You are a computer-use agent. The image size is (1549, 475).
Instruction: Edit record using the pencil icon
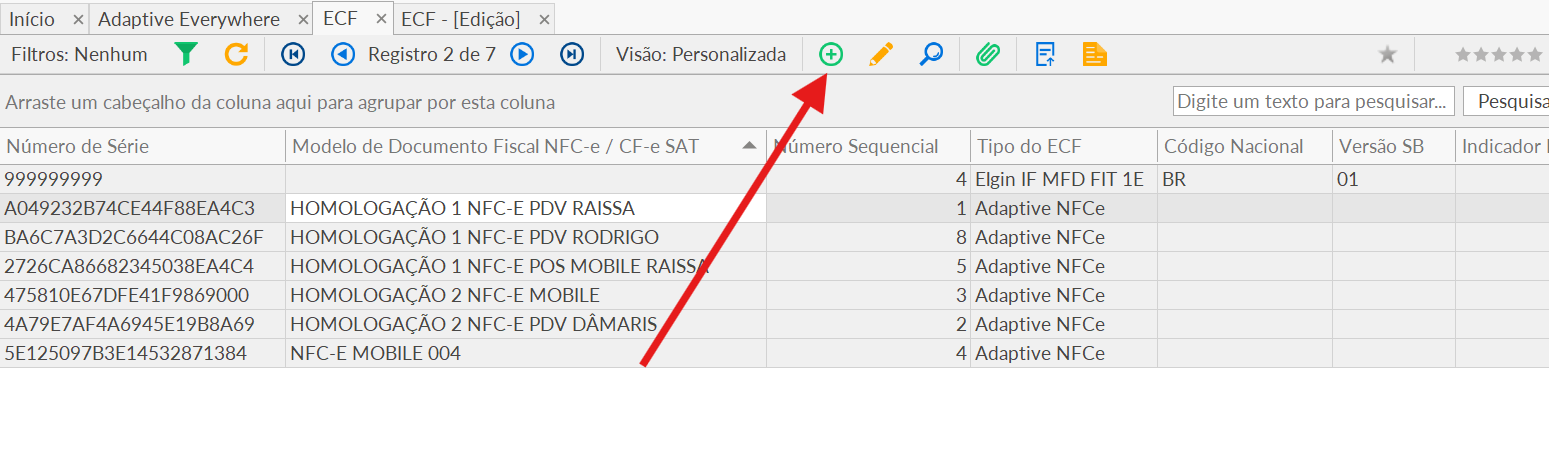[x=881, y=54]
